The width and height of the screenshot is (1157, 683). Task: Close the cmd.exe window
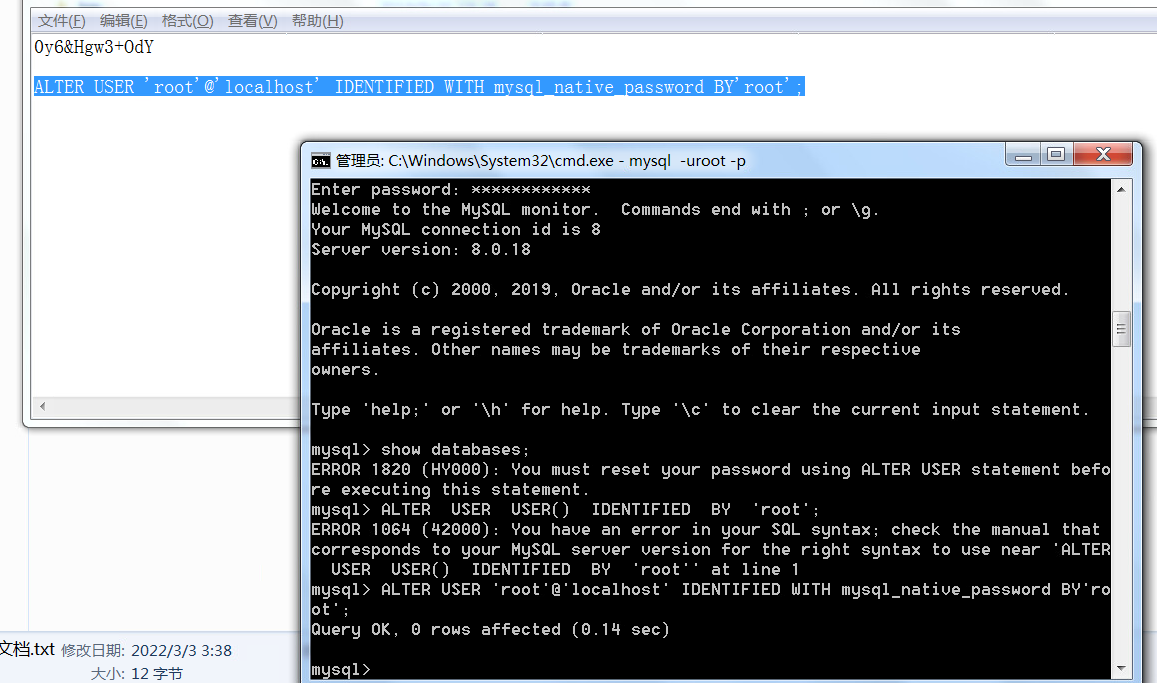point(1103,155)
